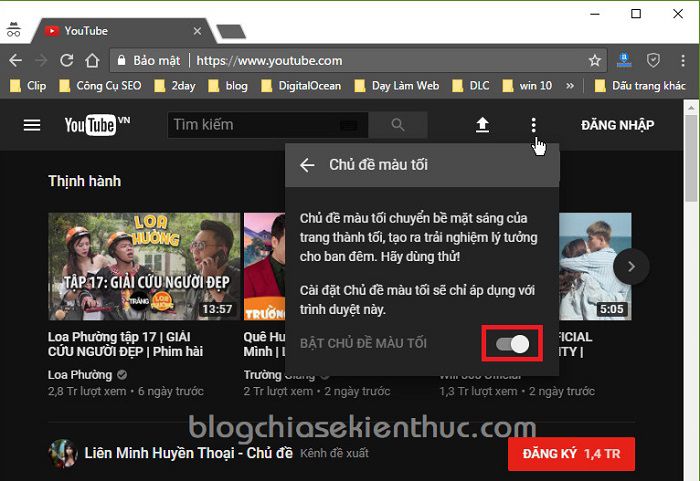Image resolution: width=700 pixels, height=481 pixels.
Task: Open the on-screen keyboard icon in search box
Action: click(x=348, y=125)
